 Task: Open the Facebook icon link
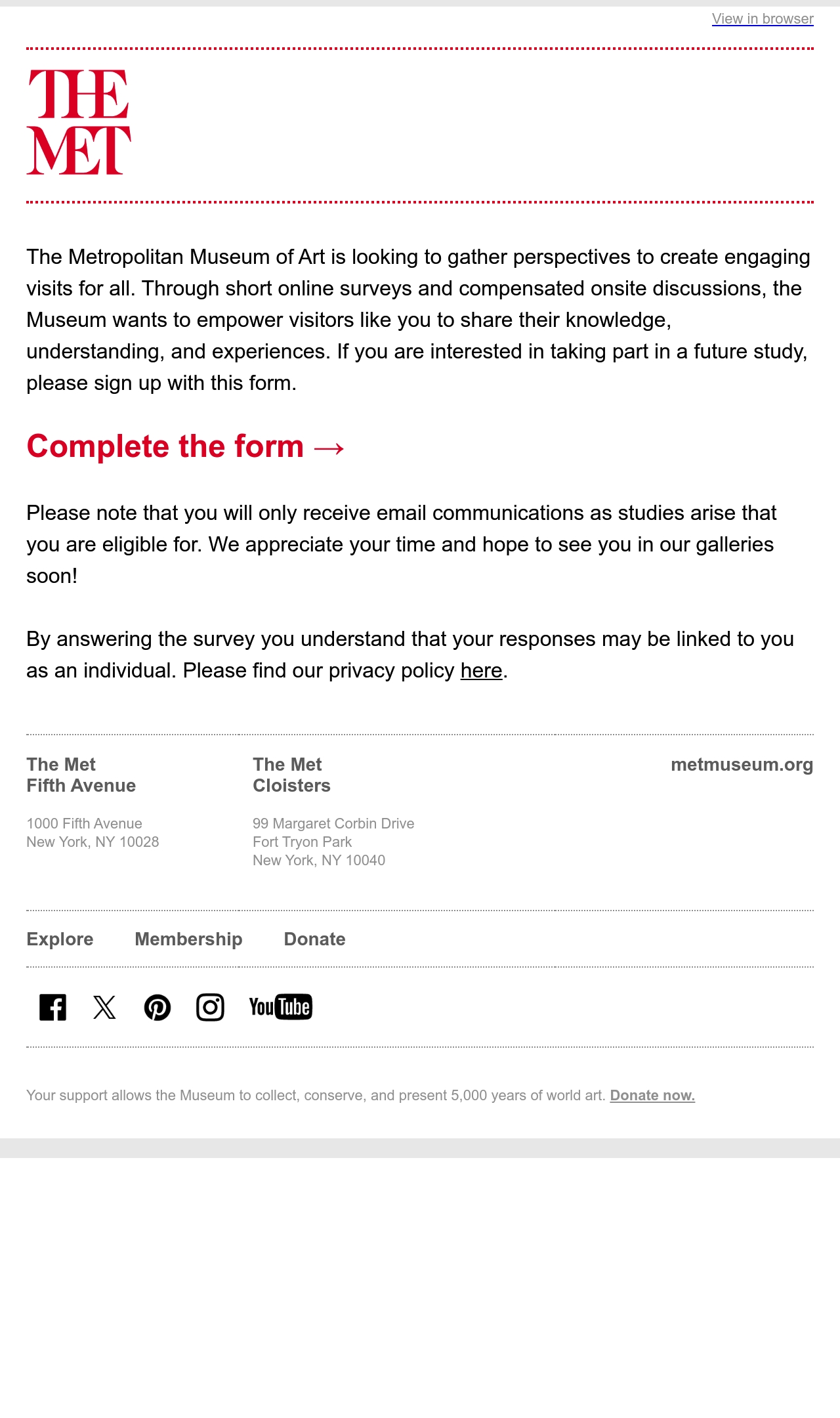coord(52,1007)
